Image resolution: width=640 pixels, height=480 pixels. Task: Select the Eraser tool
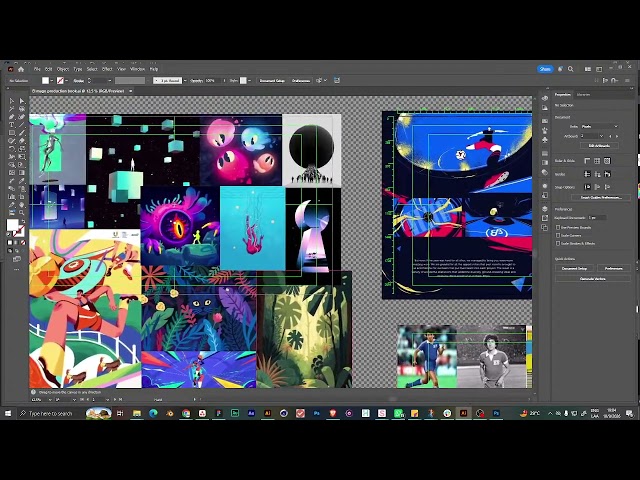(22, 141)
